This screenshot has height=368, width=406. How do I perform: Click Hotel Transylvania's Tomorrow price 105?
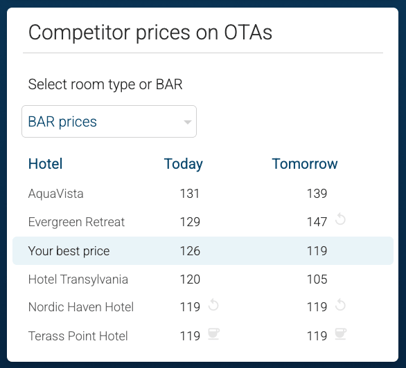click(317, 279)
